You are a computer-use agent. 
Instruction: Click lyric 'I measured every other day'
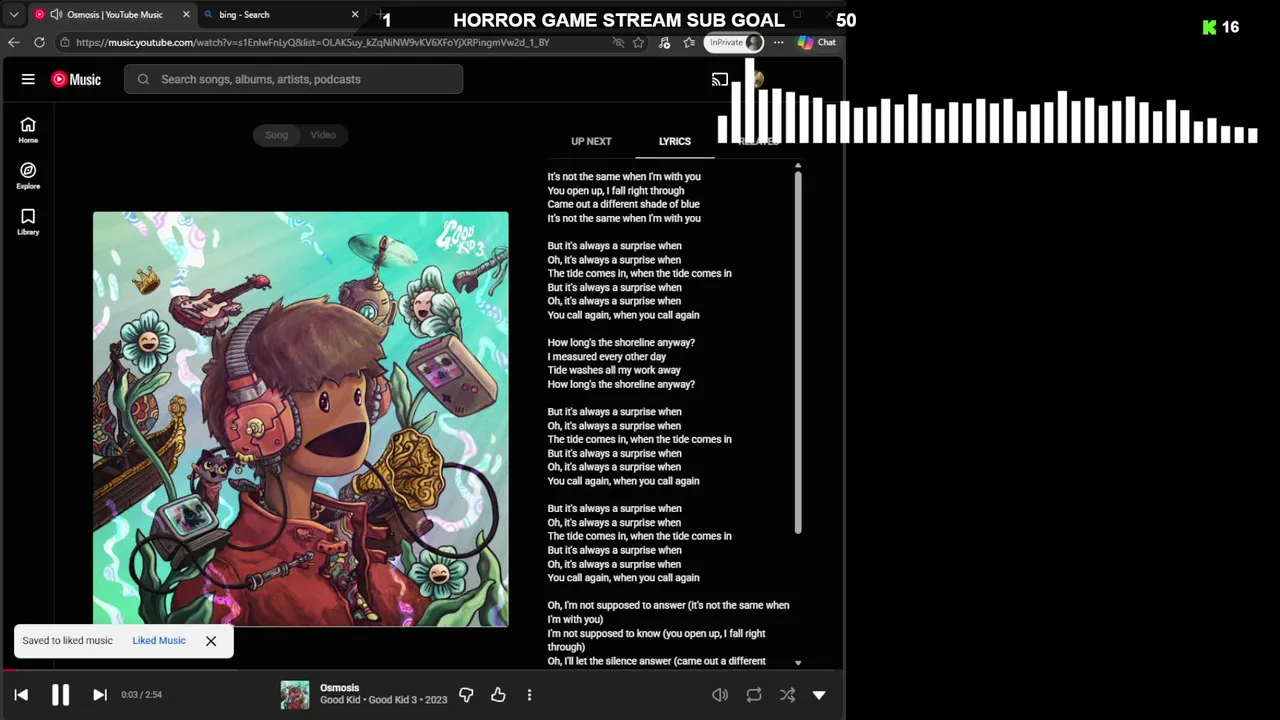(606, 356)
